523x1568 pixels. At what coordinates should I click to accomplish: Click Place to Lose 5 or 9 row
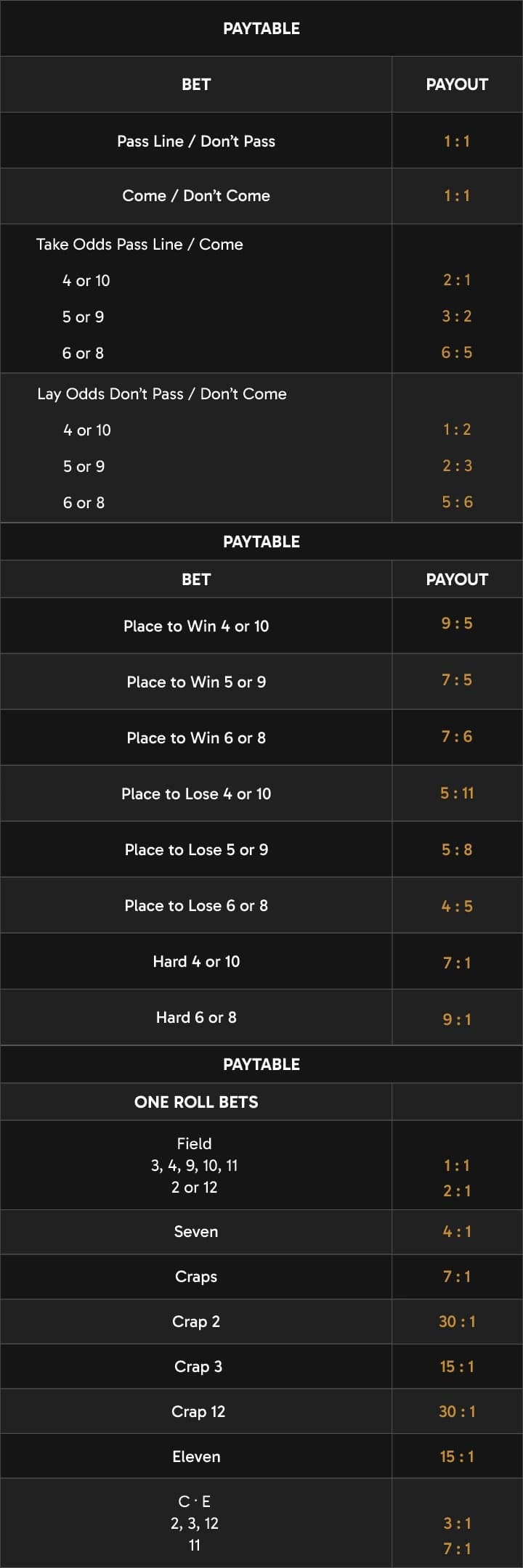click(261, 849)
